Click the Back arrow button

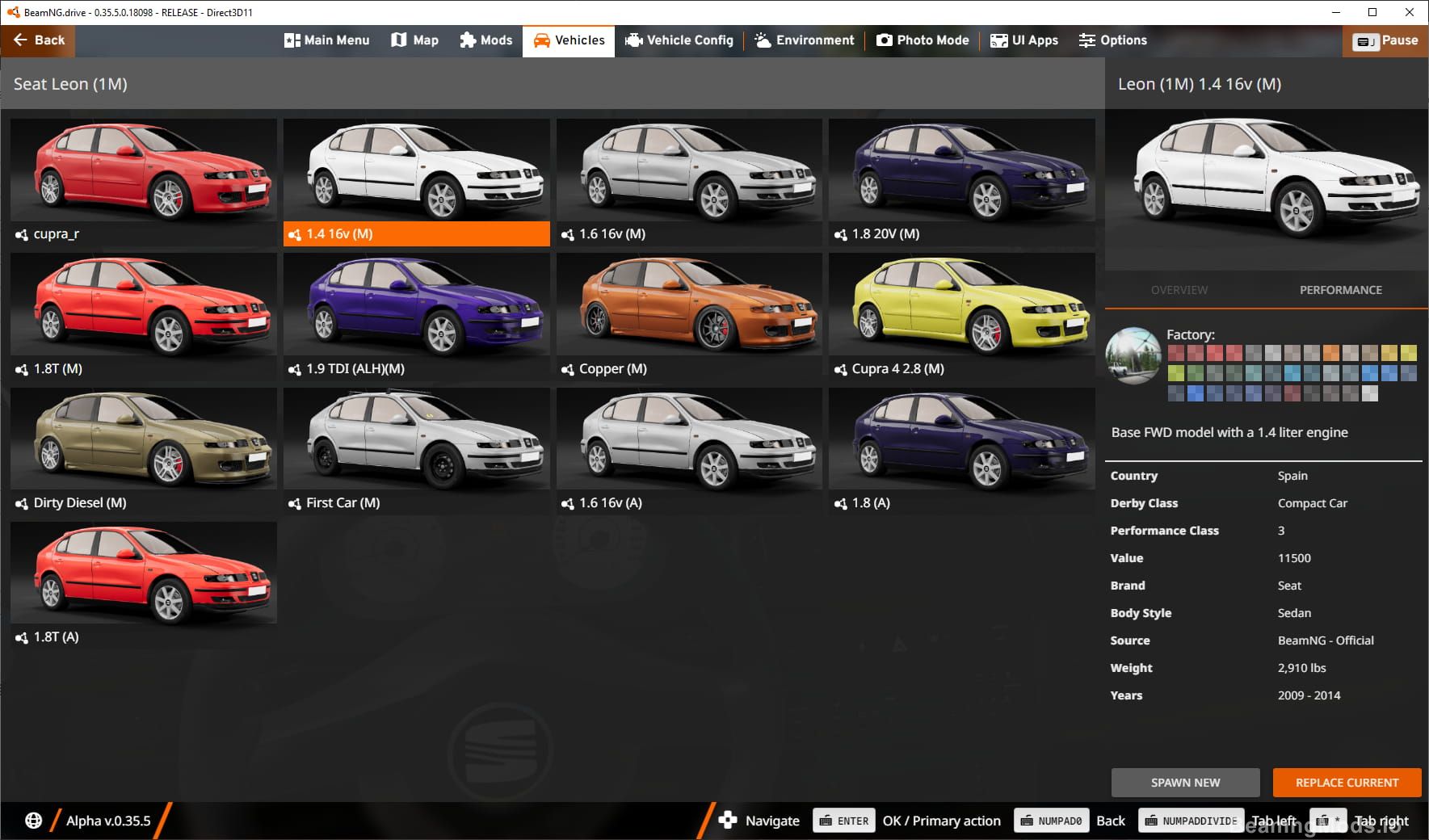(x=38, y=40)
